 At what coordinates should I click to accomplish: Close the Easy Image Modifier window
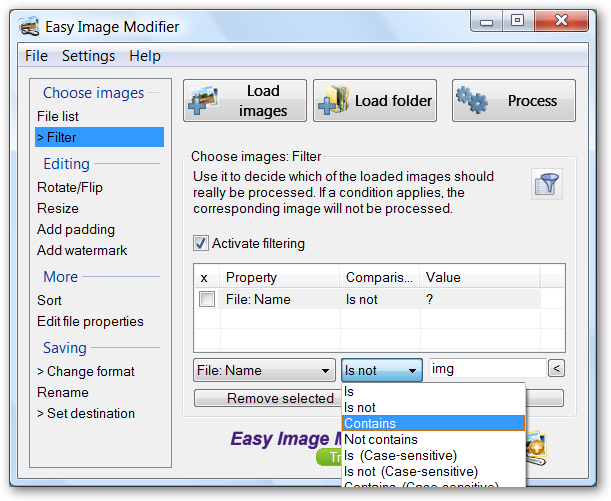pos(561,21)
